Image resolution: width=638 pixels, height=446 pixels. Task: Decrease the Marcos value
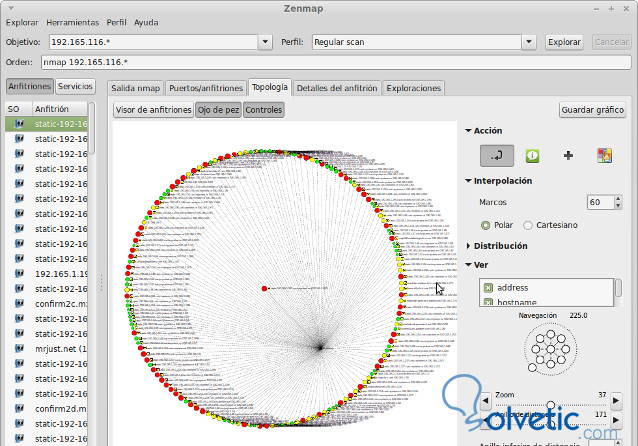(618, 206)
